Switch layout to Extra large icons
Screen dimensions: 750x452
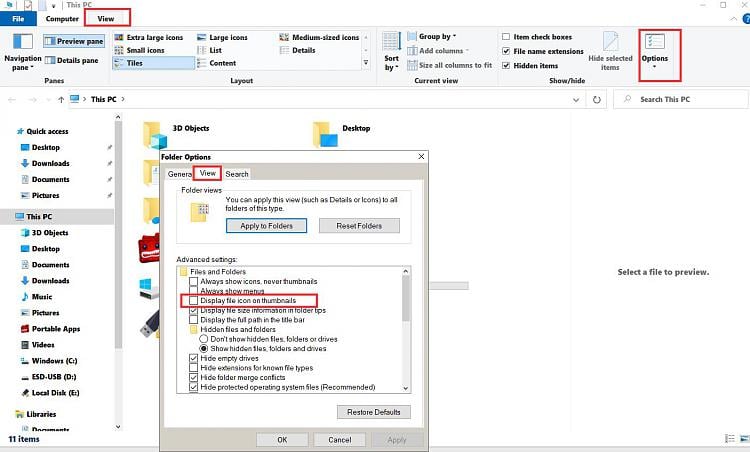click(x=149, y=37)
